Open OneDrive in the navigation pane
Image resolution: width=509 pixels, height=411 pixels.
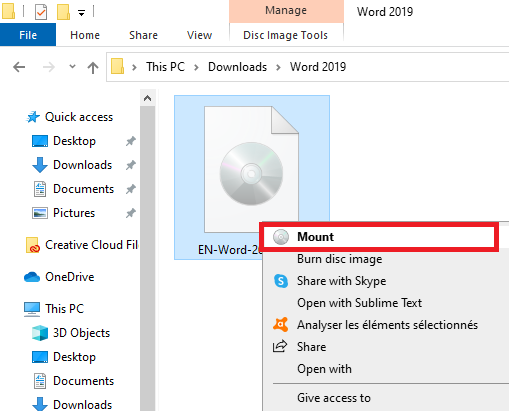click(x=70, y=277)
